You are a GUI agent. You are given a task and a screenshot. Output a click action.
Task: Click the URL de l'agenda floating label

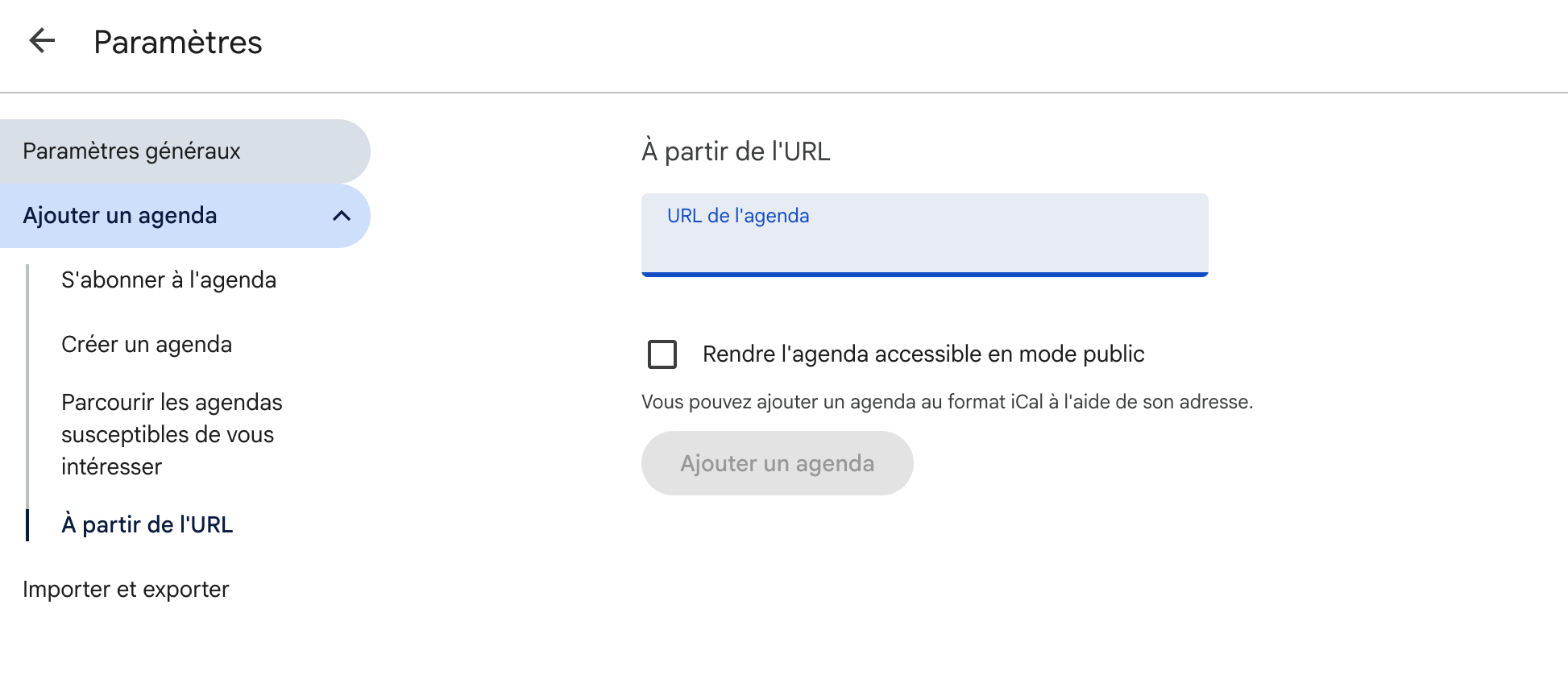point(737,216)
